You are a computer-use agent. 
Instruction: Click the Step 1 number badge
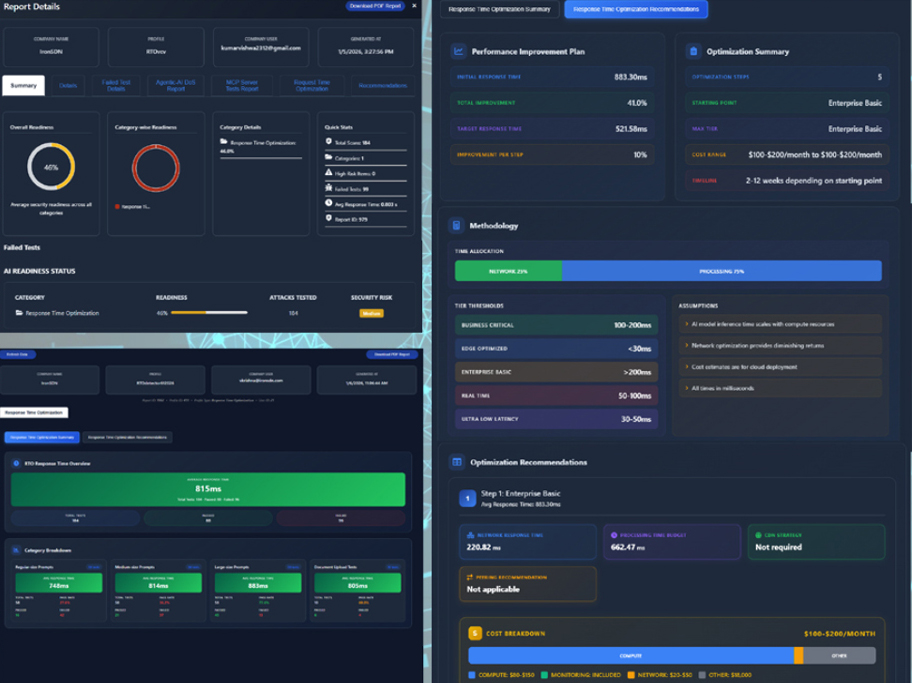tap(467, 498)
